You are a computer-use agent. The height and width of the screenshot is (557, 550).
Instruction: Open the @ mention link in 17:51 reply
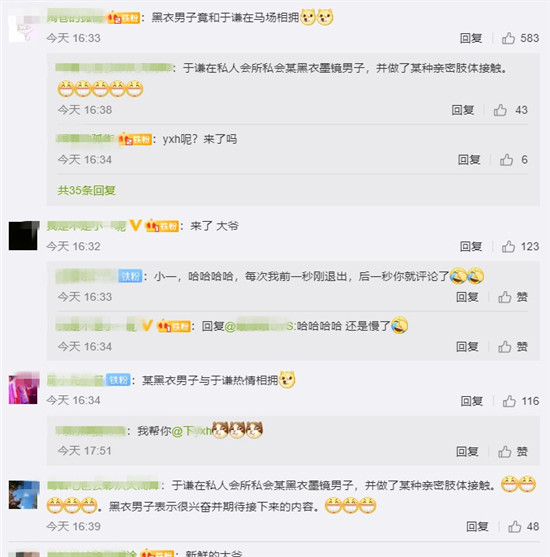coord(192,431)
